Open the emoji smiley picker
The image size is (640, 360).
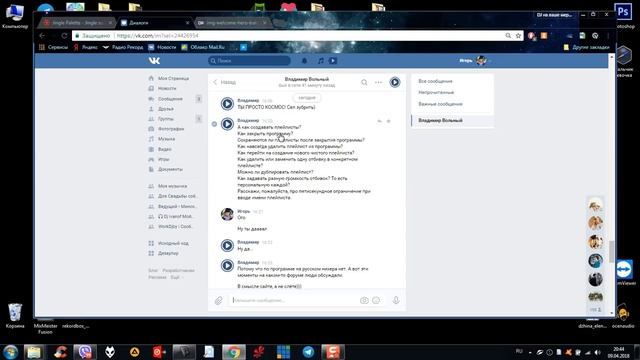[x=376, y=300]
